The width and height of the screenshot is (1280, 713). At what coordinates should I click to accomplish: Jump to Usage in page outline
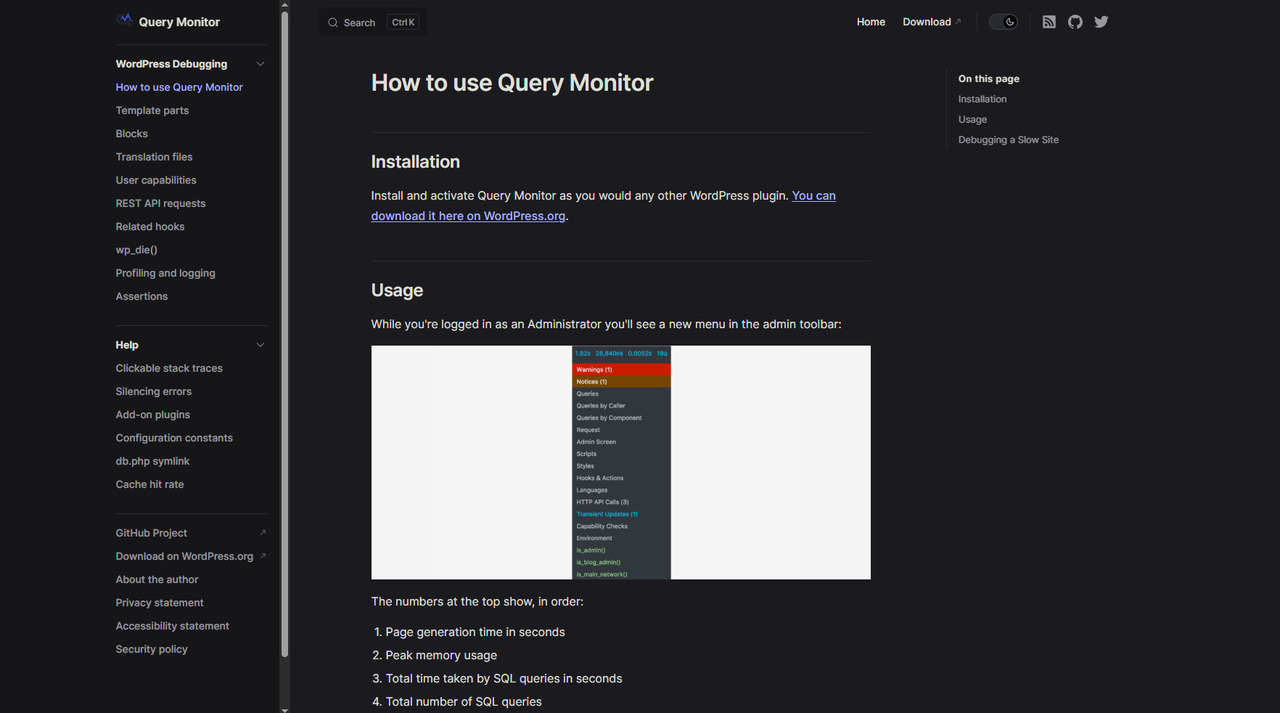click(x=972, y=119)
